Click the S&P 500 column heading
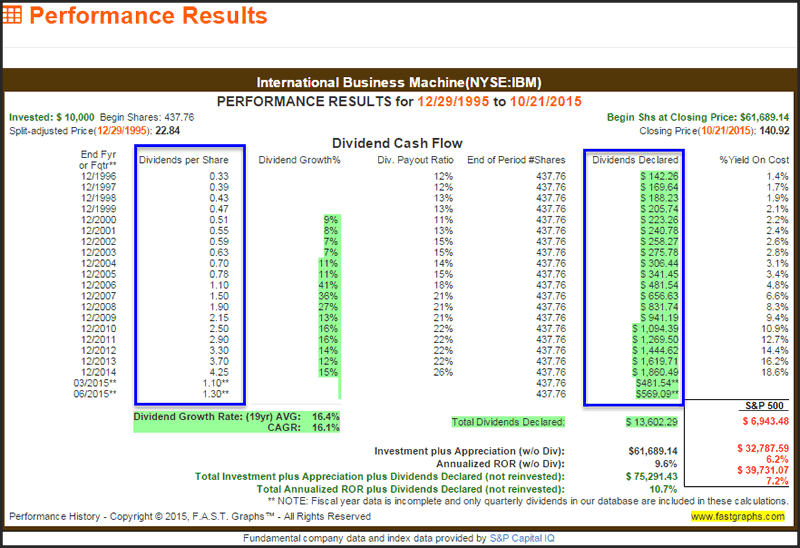The image size is (800, 548). coord(764,406)
